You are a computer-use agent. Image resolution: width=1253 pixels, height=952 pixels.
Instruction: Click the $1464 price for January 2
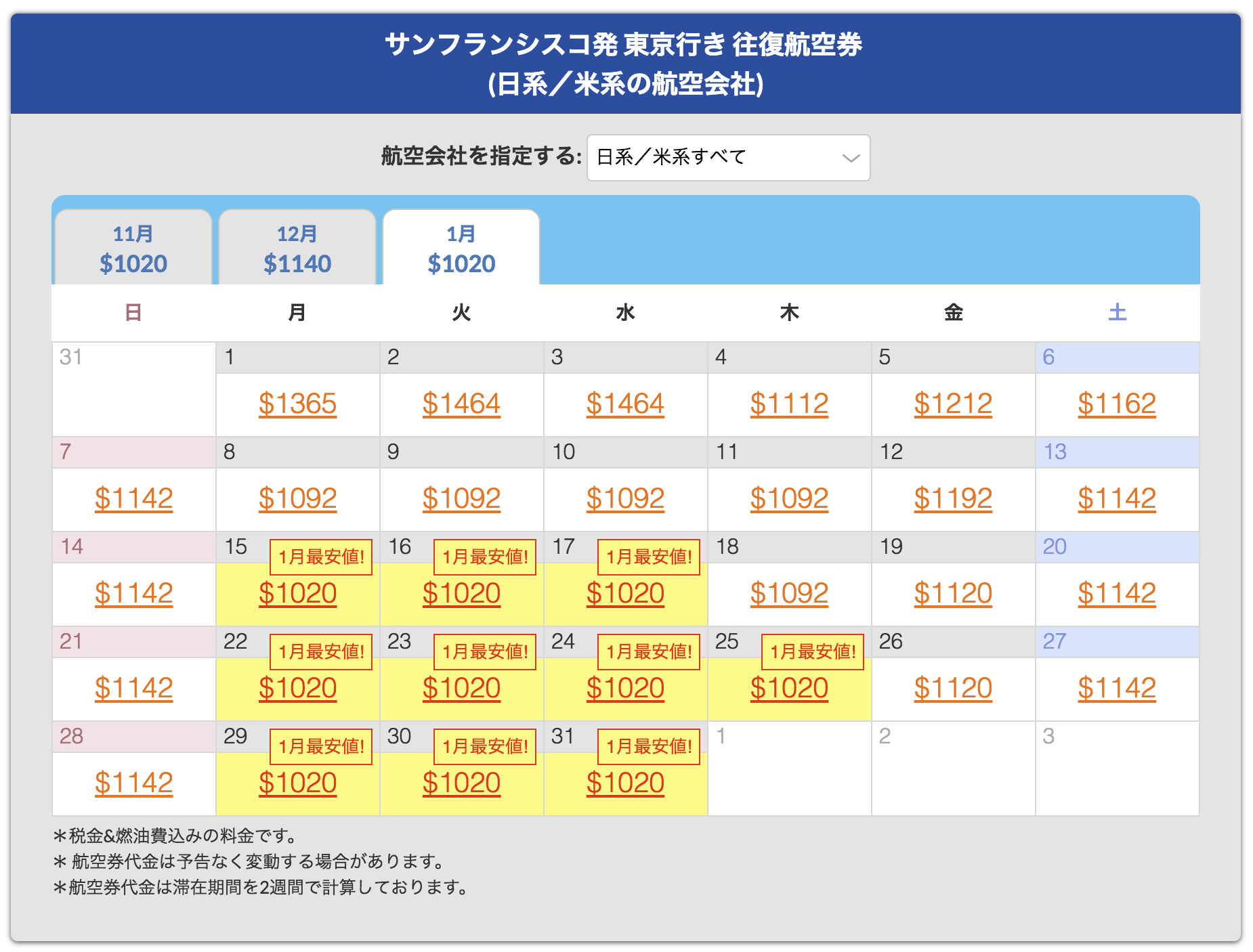click(461, 404)
